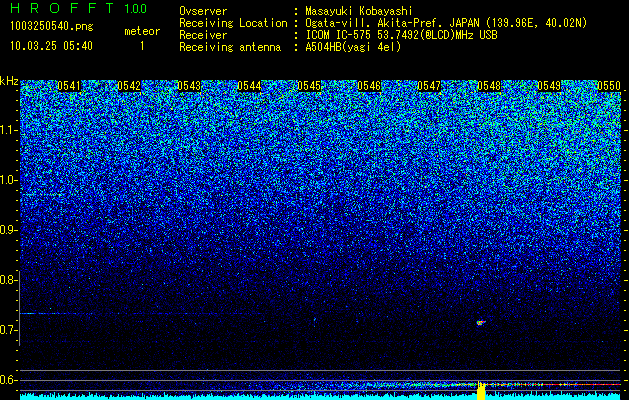Click the 1.1 kHz axis label

point(9,130)
